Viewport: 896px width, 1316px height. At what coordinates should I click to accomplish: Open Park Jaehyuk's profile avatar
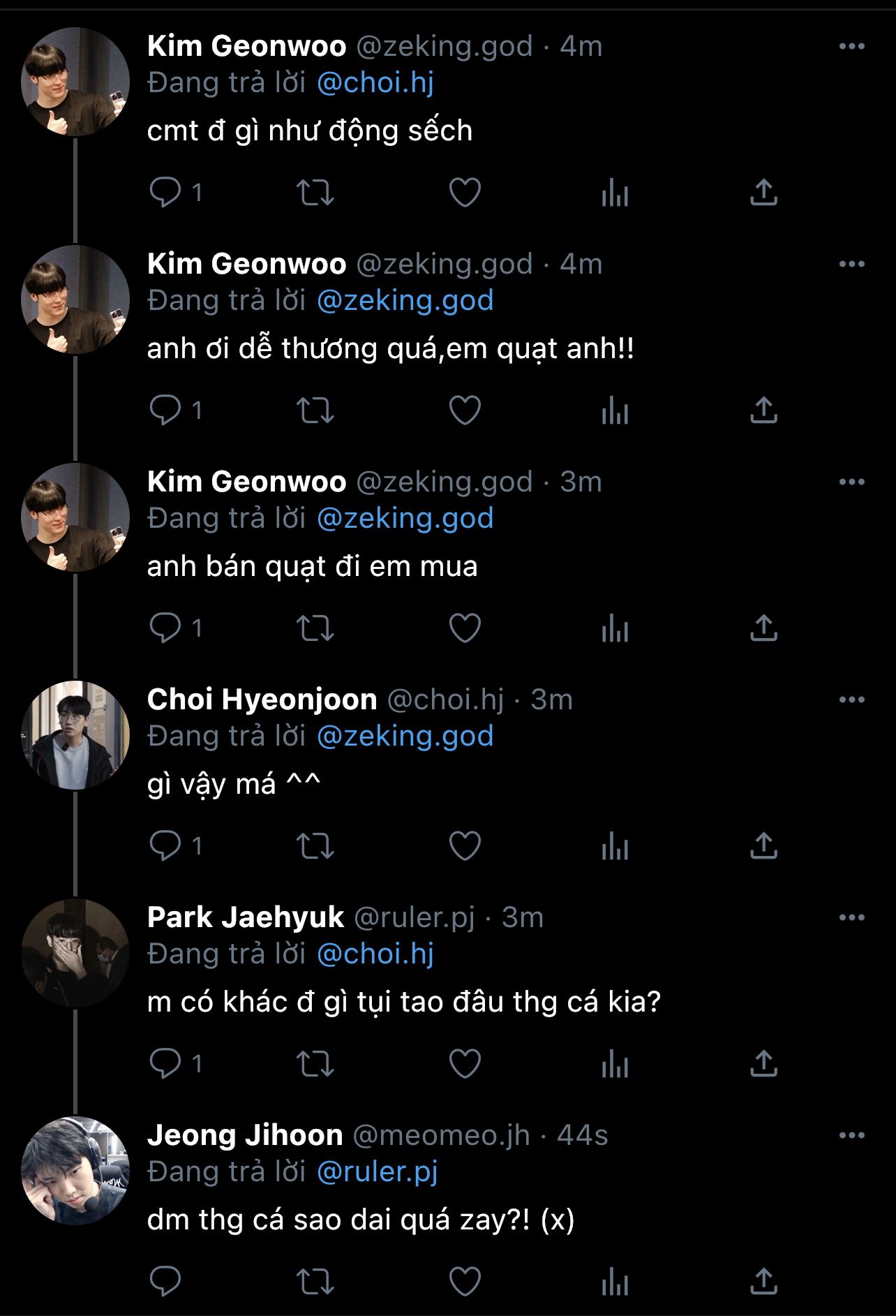click(x=75, y=953)
